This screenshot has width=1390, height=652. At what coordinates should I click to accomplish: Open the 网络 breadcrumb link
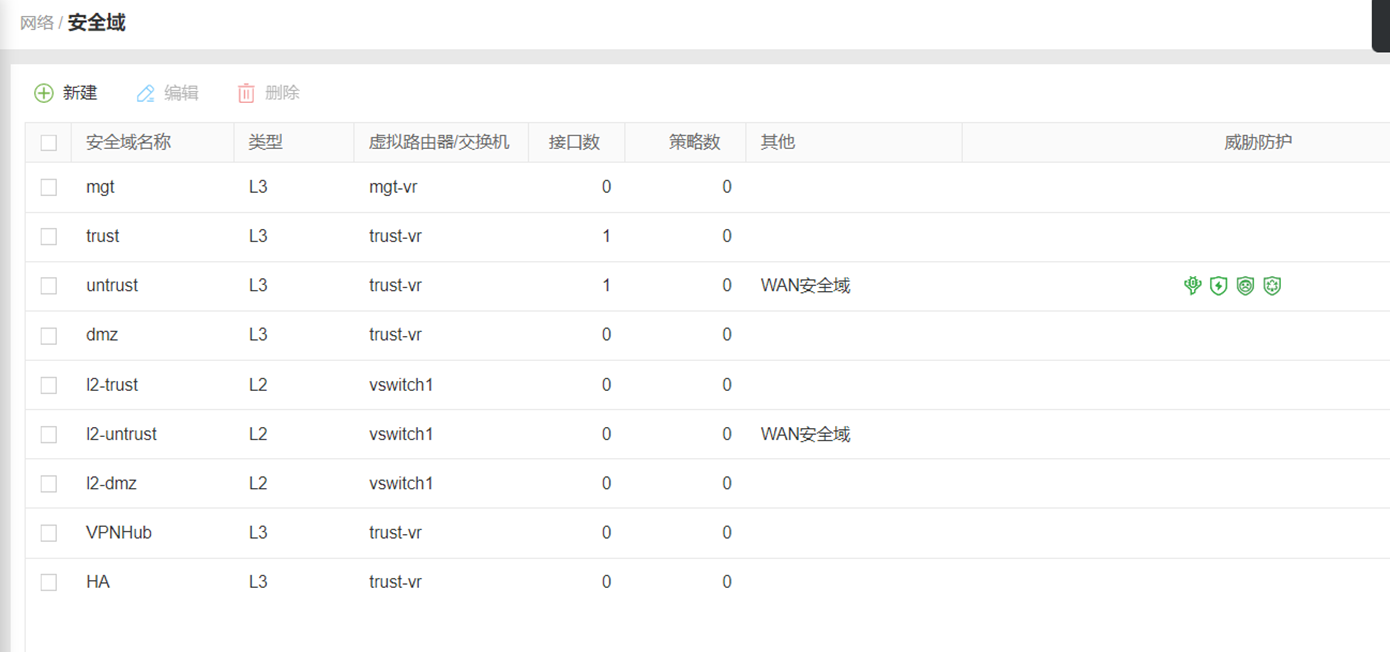pyautogui.click(x=36, y=22)
